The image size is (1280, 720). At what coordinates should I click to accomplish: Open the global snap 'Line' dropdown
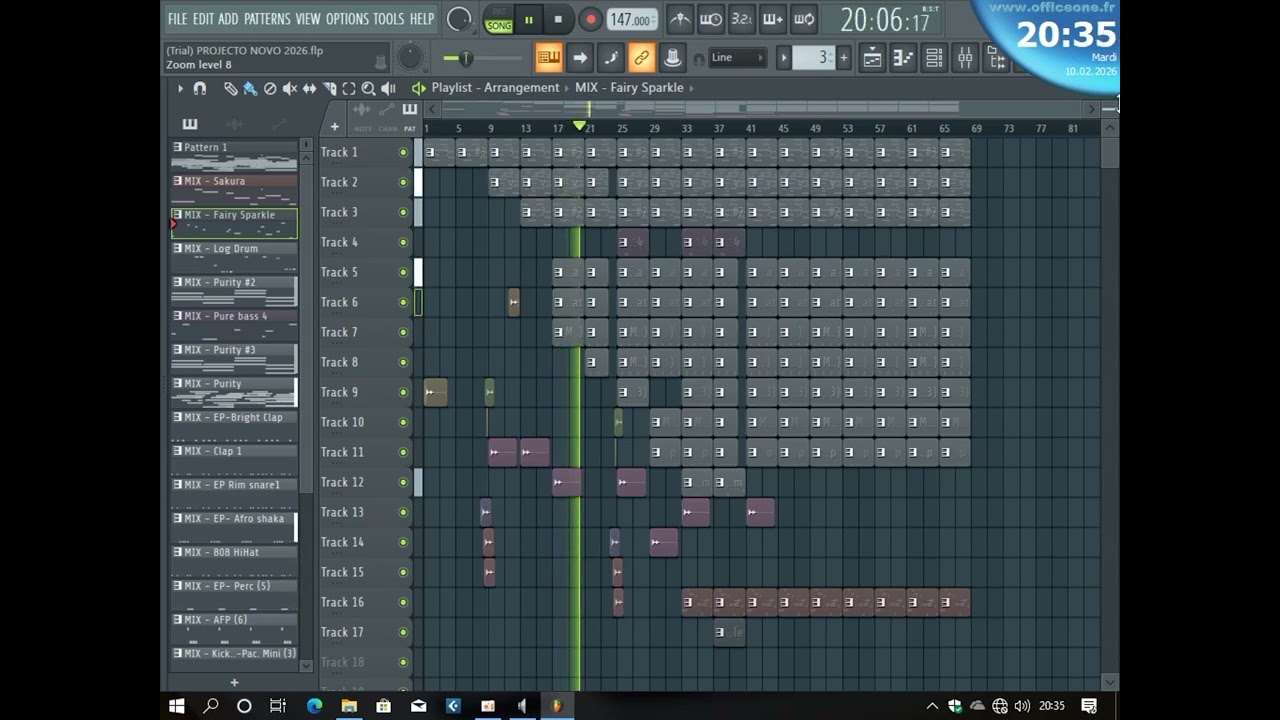(x=737, y=58)
